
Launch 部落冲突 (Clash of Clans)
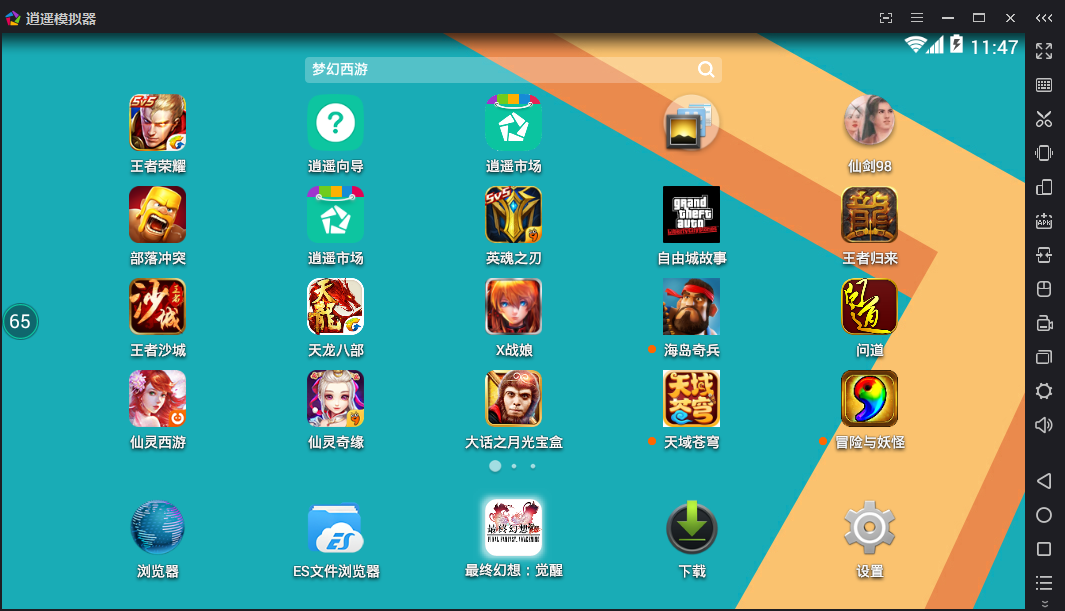(x=157, y=215)
